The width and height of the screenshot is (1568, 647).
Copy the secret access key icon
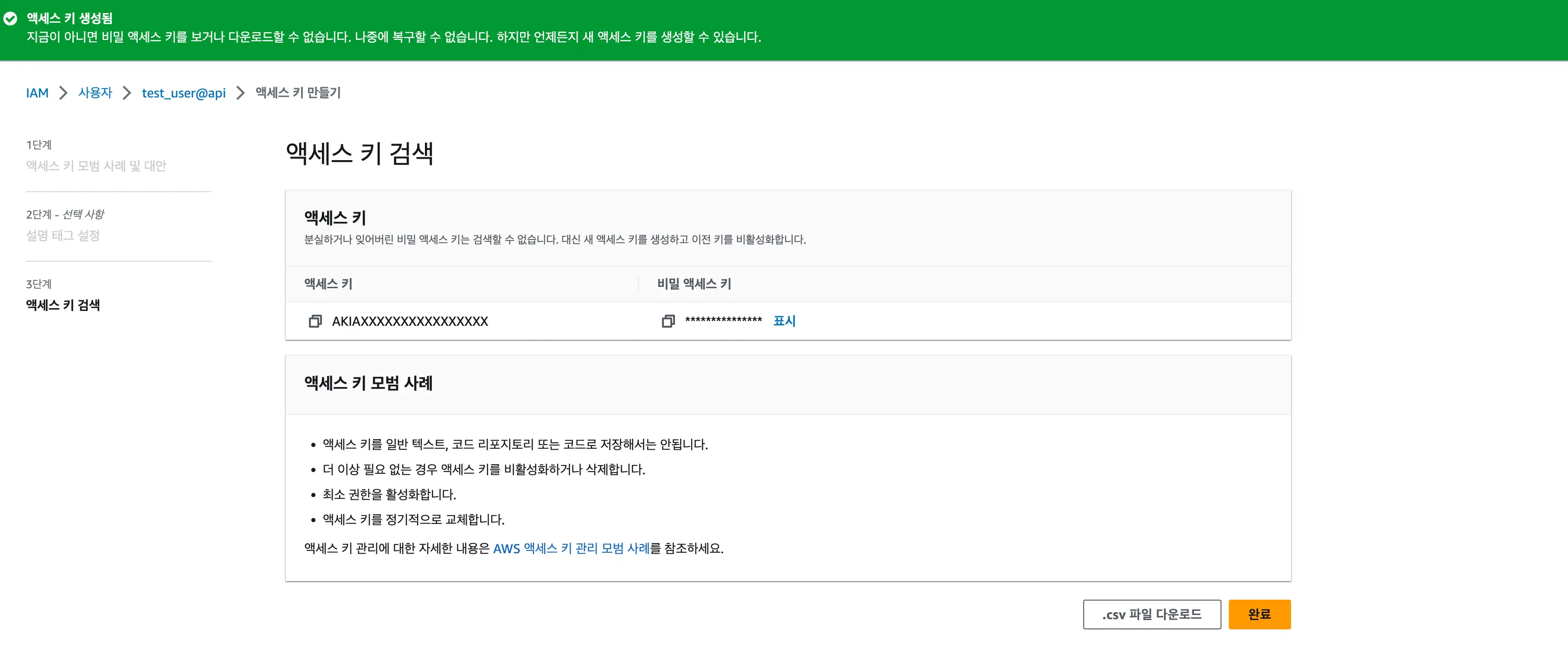coord(668,321)
